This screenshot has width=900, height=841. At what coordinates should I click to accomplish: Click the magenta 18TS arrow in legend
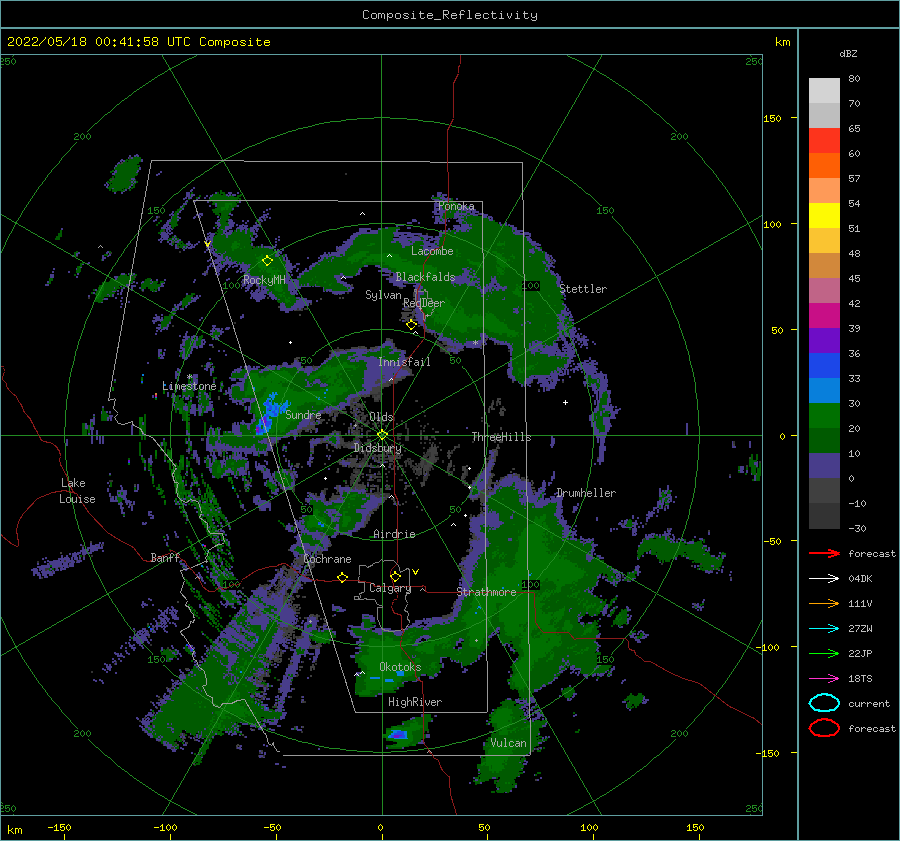pyautogui.click(x=824, y=679)
